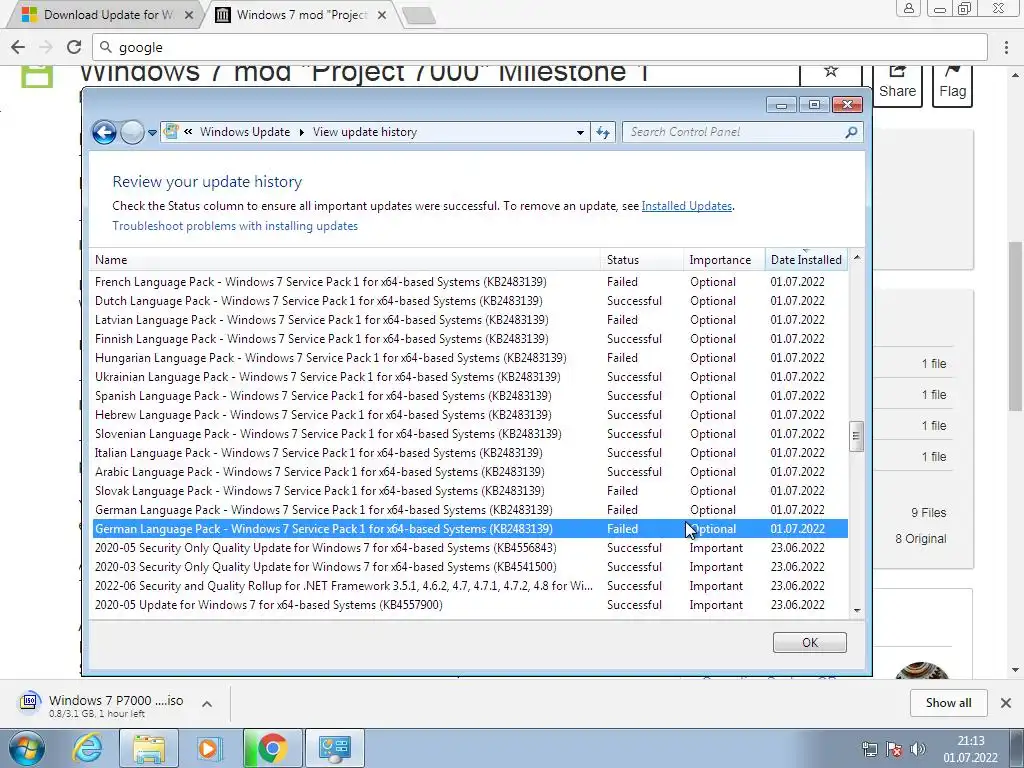Sort the list by Importance column header
The image size is (1024, 768).
(x=724, y=260)
